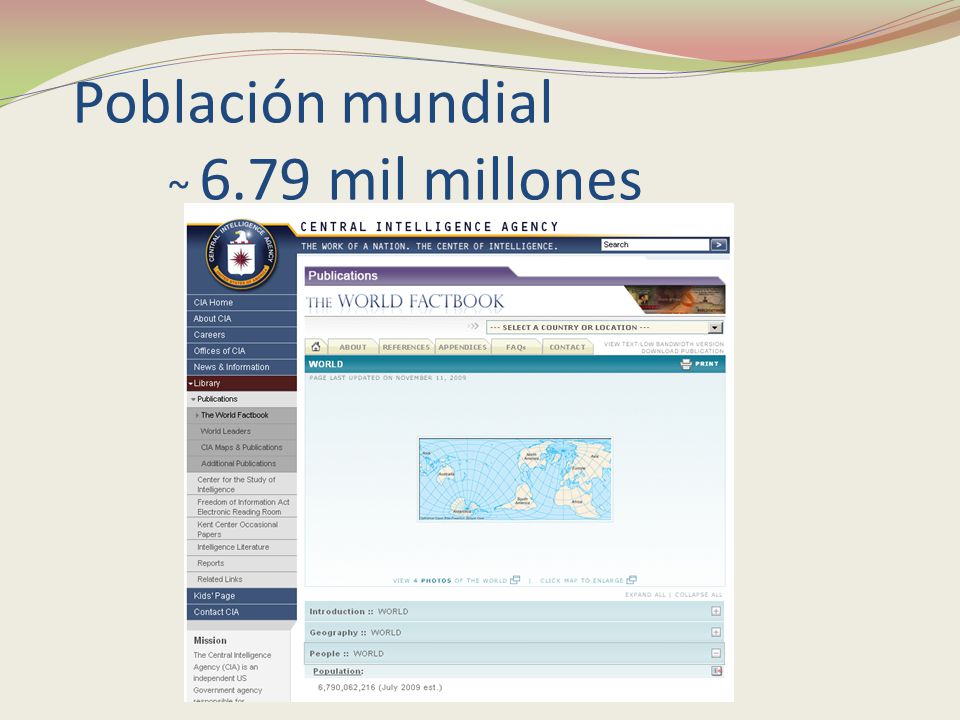The image size is (960, 720).
Task: Open About CIA sidebar item
Action: pos(241,318)
